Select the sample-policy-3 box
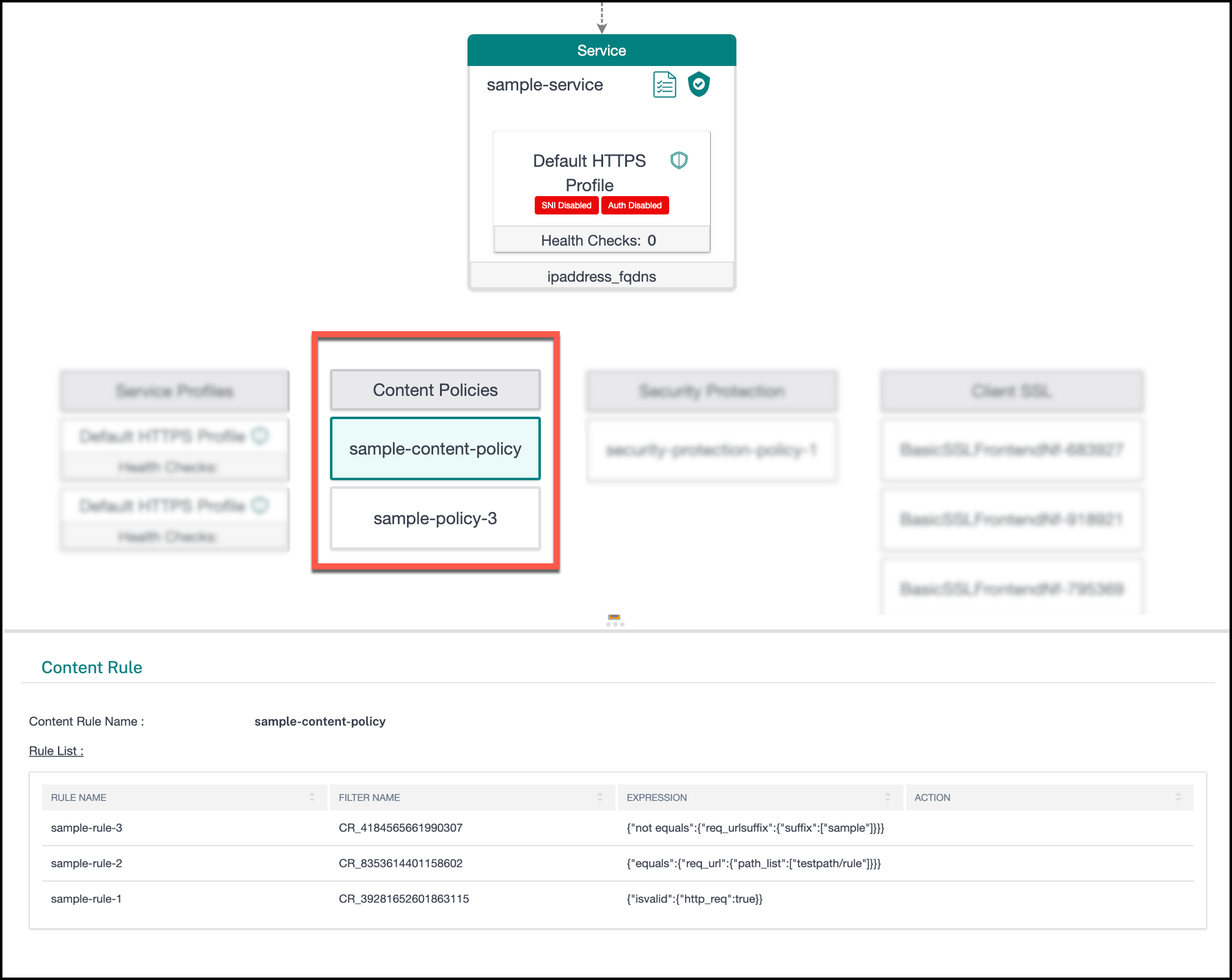1232x980 pixels. click(x=435, y=518)
